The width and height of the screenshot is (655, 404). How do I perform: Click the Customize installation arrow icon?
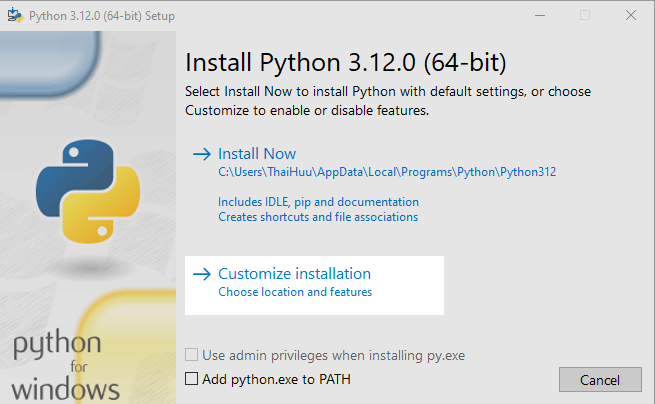click(202, 274)
